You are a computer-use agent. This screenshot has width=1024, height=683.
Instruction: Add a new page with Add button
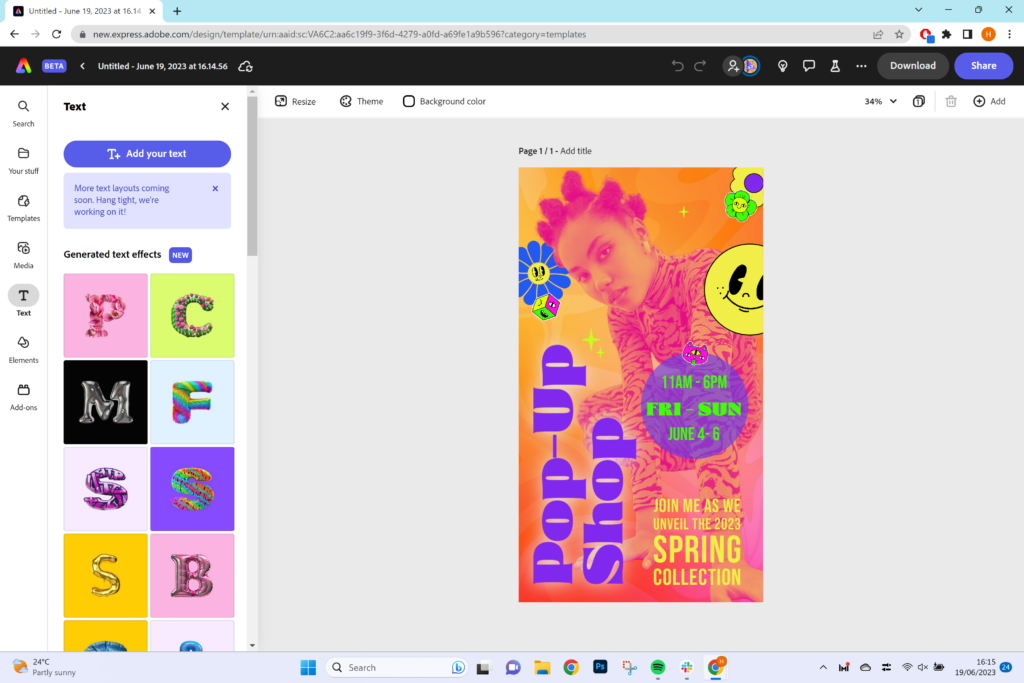tap(989, 101)
